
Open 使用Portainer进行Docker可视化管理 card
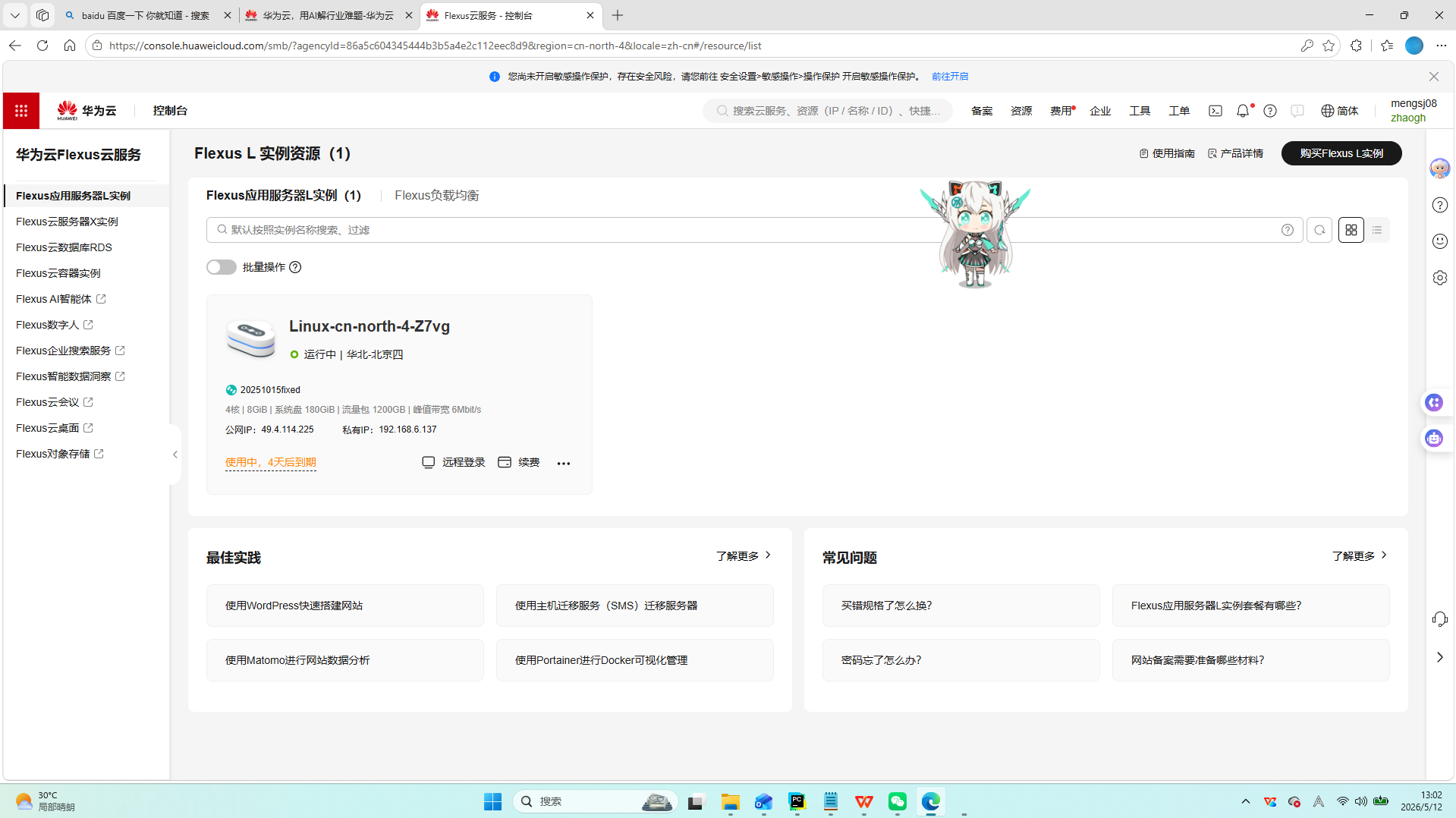[x=635, y=660]
